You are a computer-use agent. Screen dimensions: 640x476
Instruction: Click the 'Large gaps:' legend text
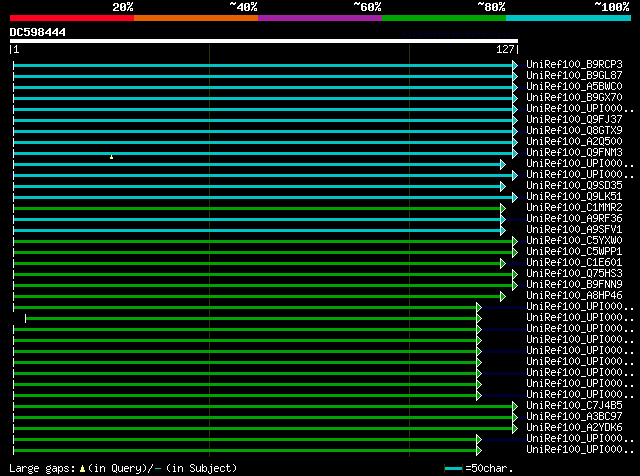(42, 468)
